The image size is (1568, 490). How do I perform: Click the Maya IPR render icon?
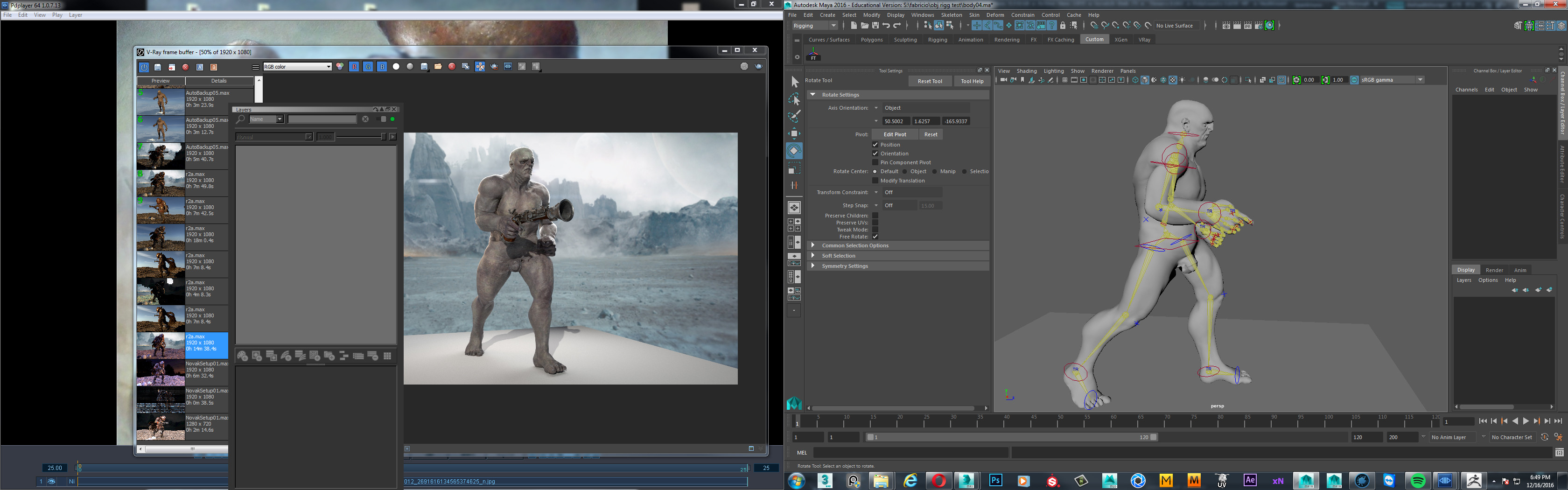1248,26
